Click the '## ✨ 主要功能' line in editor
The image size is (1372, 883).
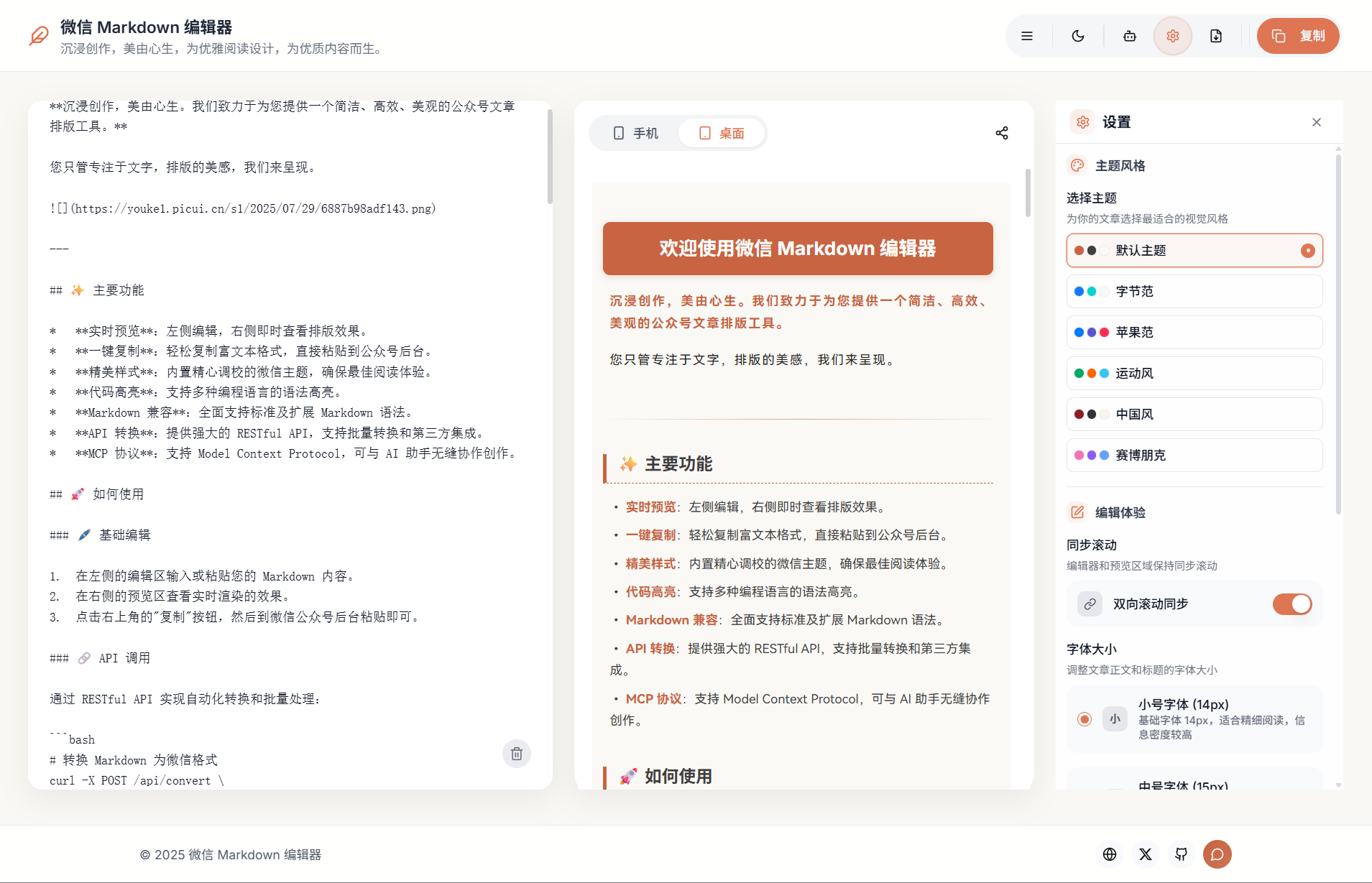click(x=97, y=290)
